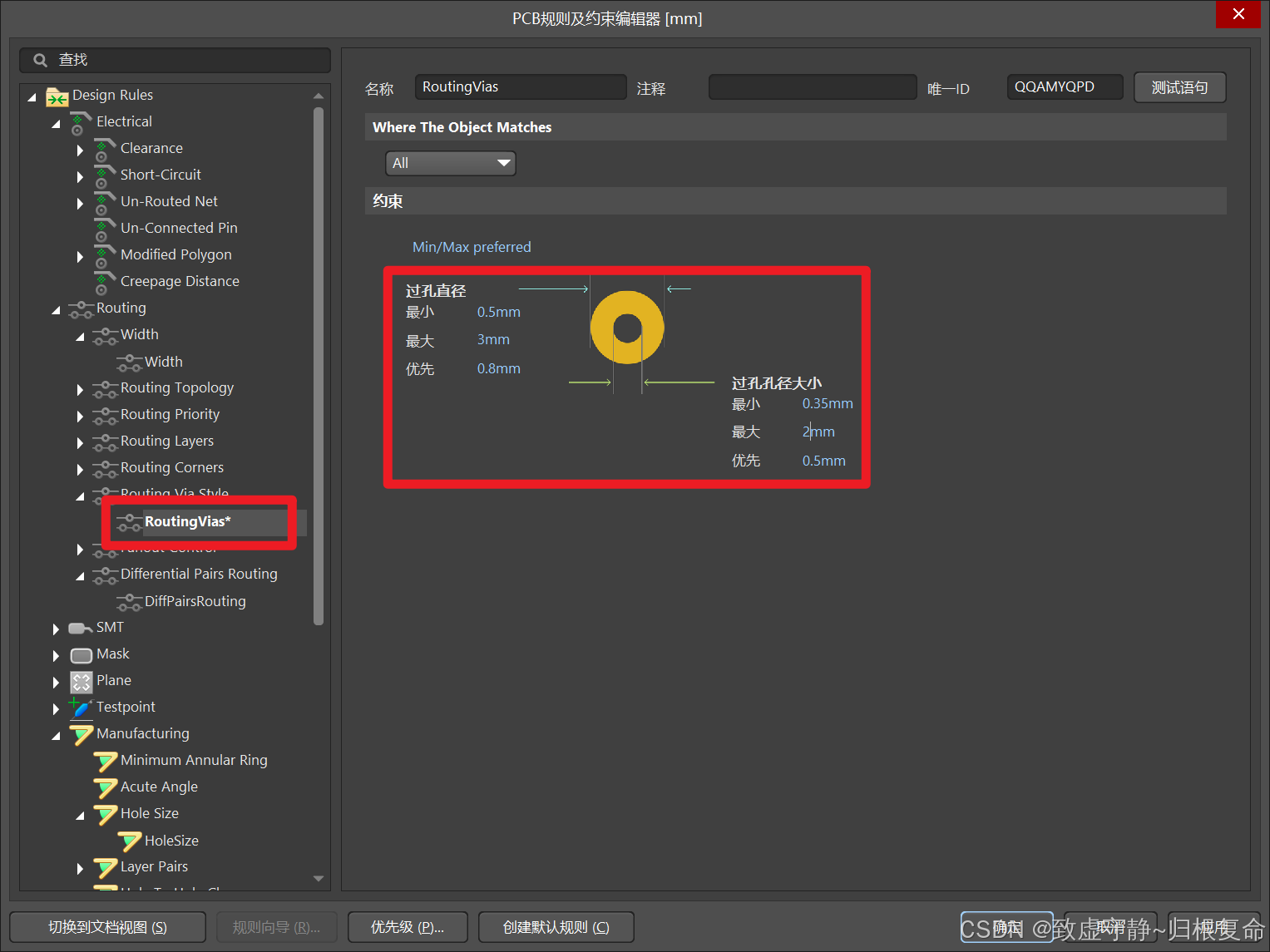This screenshot has width=1270, height=952.
Task: Click the 测试语句 button
Action: pyautogui.click(x=1179, y=87)
